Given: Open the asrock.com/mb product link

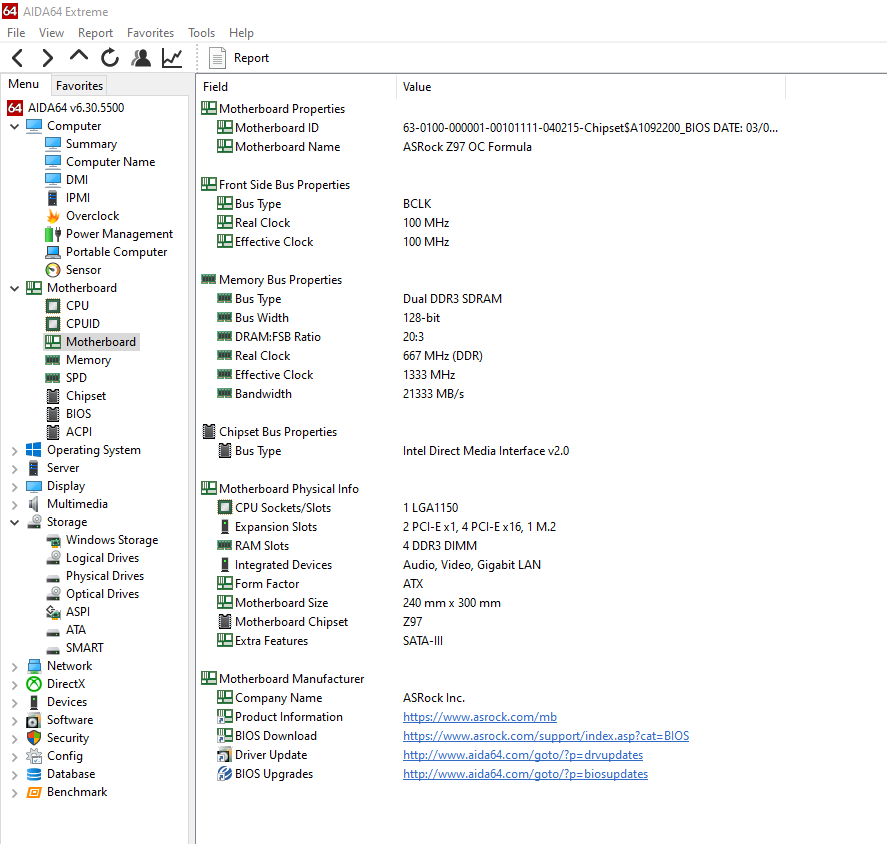Looking at the screenshot, I should tap(480, 717).
